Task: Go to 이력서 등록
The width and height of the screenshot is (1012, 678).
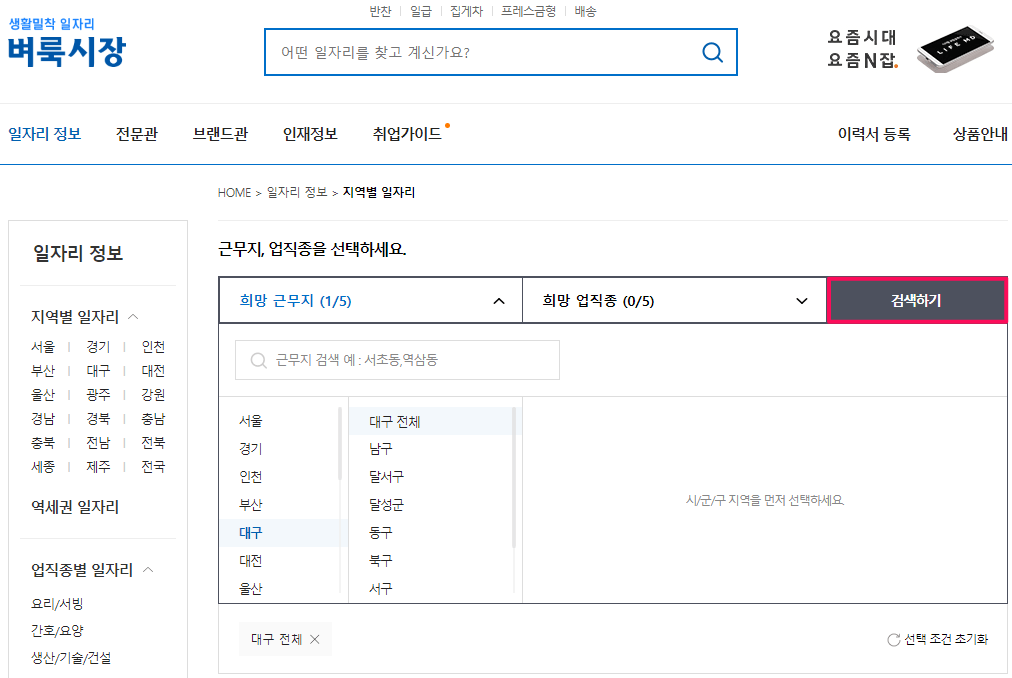Action: [x=874, y=134]
